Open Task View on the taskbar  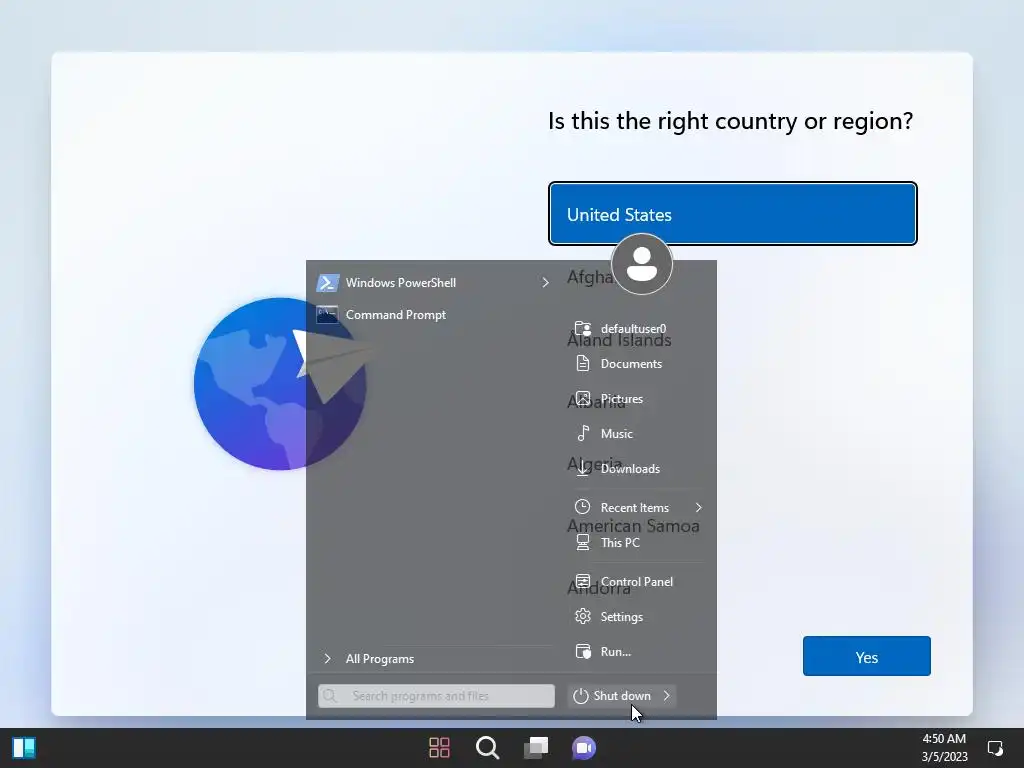tap(536, 748)
